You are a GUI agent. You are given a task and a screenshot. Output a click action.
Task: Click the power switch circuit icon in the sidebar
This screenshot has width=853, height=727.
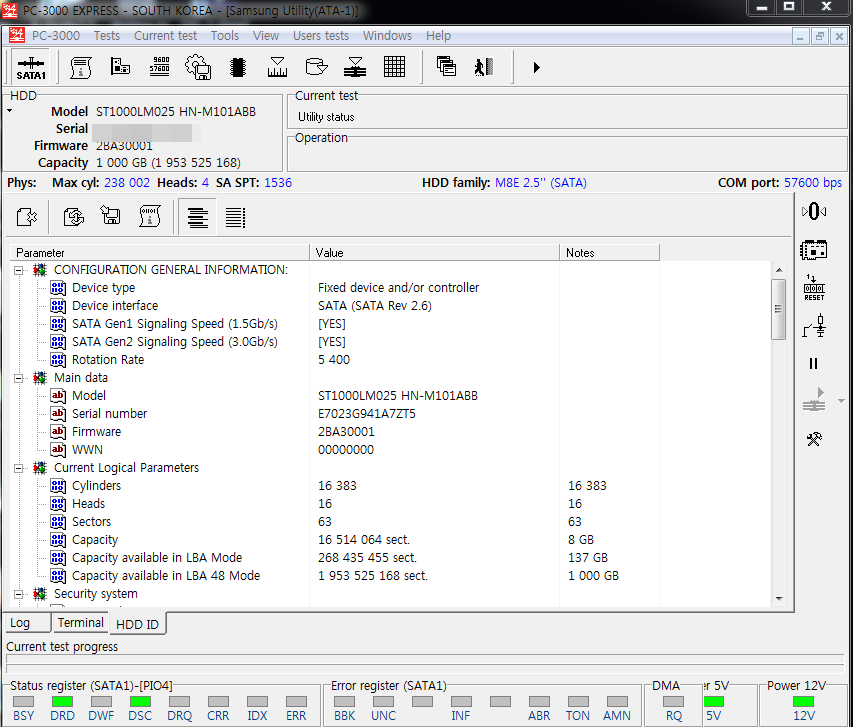(x=814, y=326)
